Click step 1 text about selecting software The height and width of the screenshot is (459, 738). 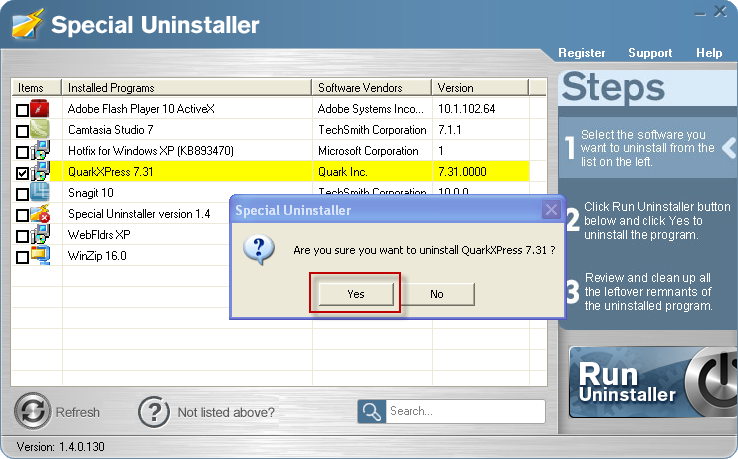pos(647,148)
